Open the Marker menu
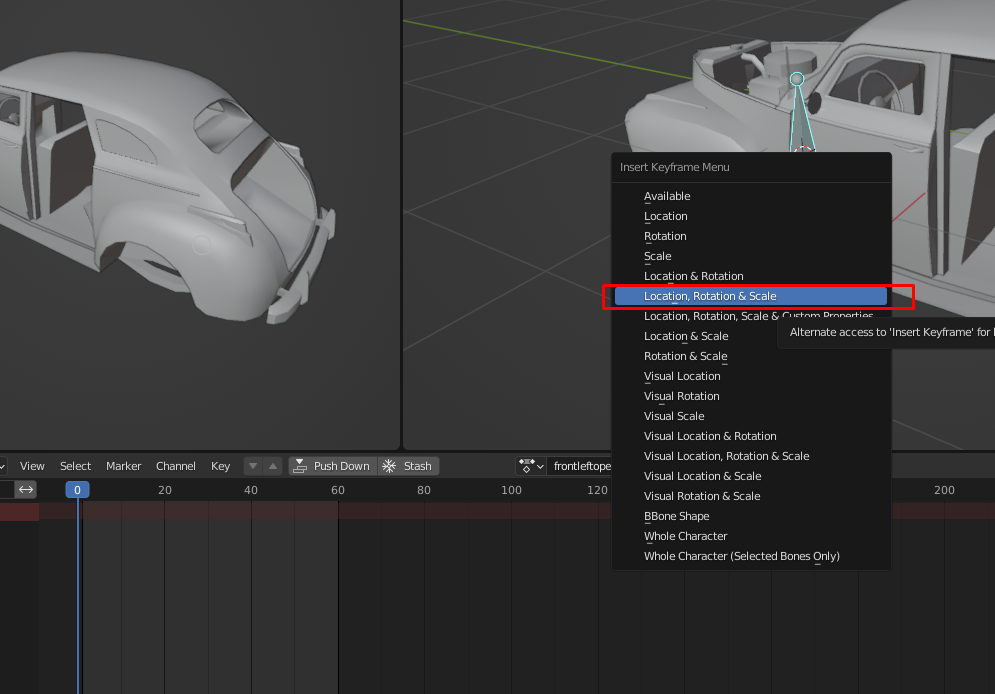 tap(124, 466)
